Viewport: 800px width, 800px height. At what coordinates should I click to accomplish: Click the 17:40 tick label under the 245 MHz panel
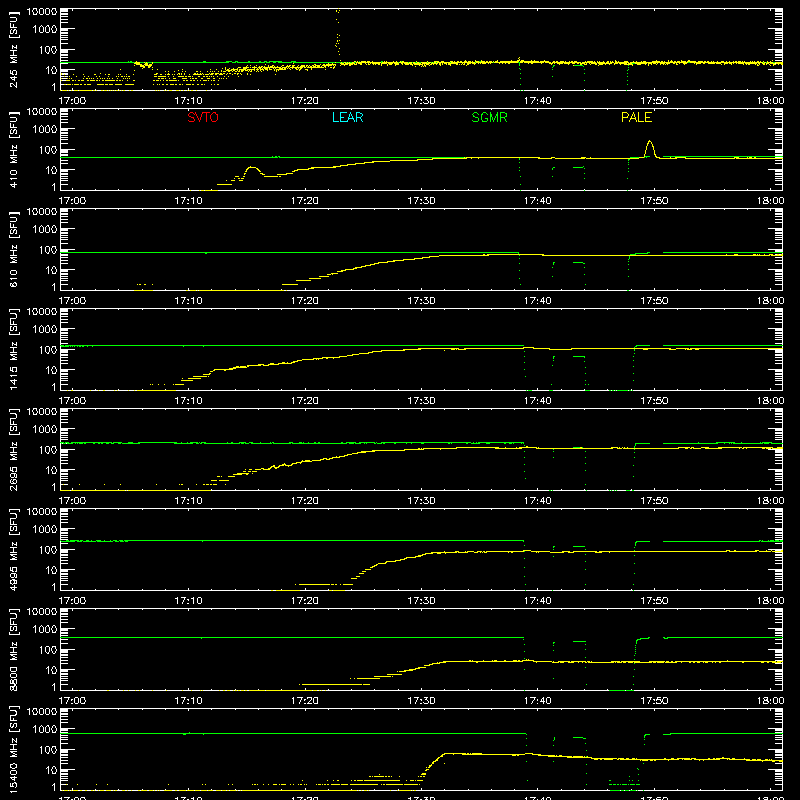point(538,101)
